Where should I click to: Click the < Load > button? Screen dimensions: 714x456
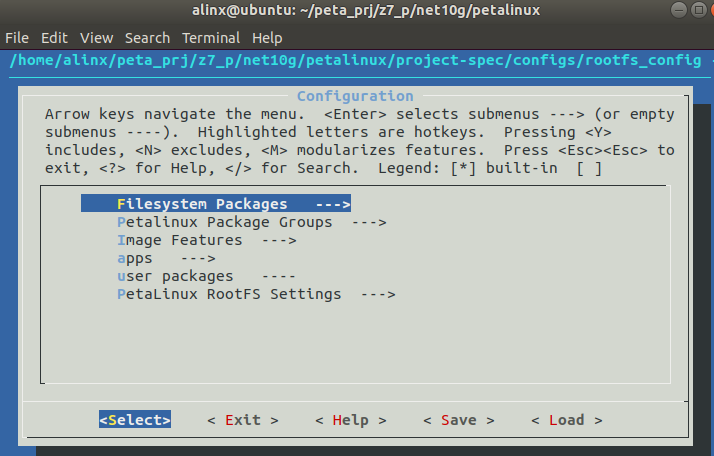pyautogui.click(x=566, y=420)
